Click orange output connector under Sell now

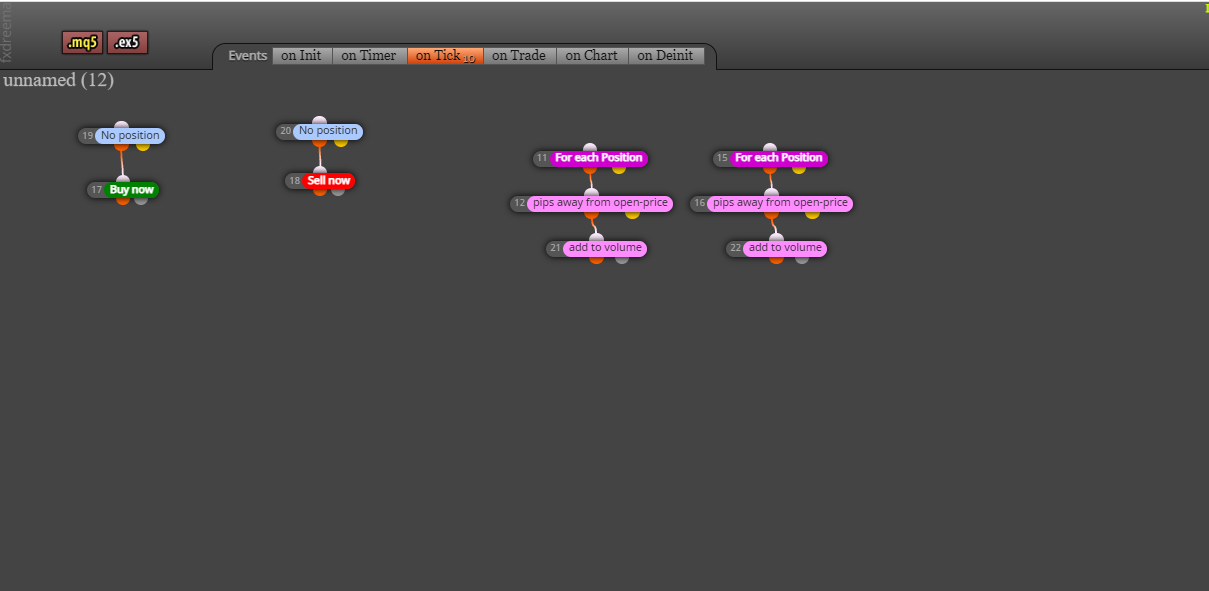point(320,191)
